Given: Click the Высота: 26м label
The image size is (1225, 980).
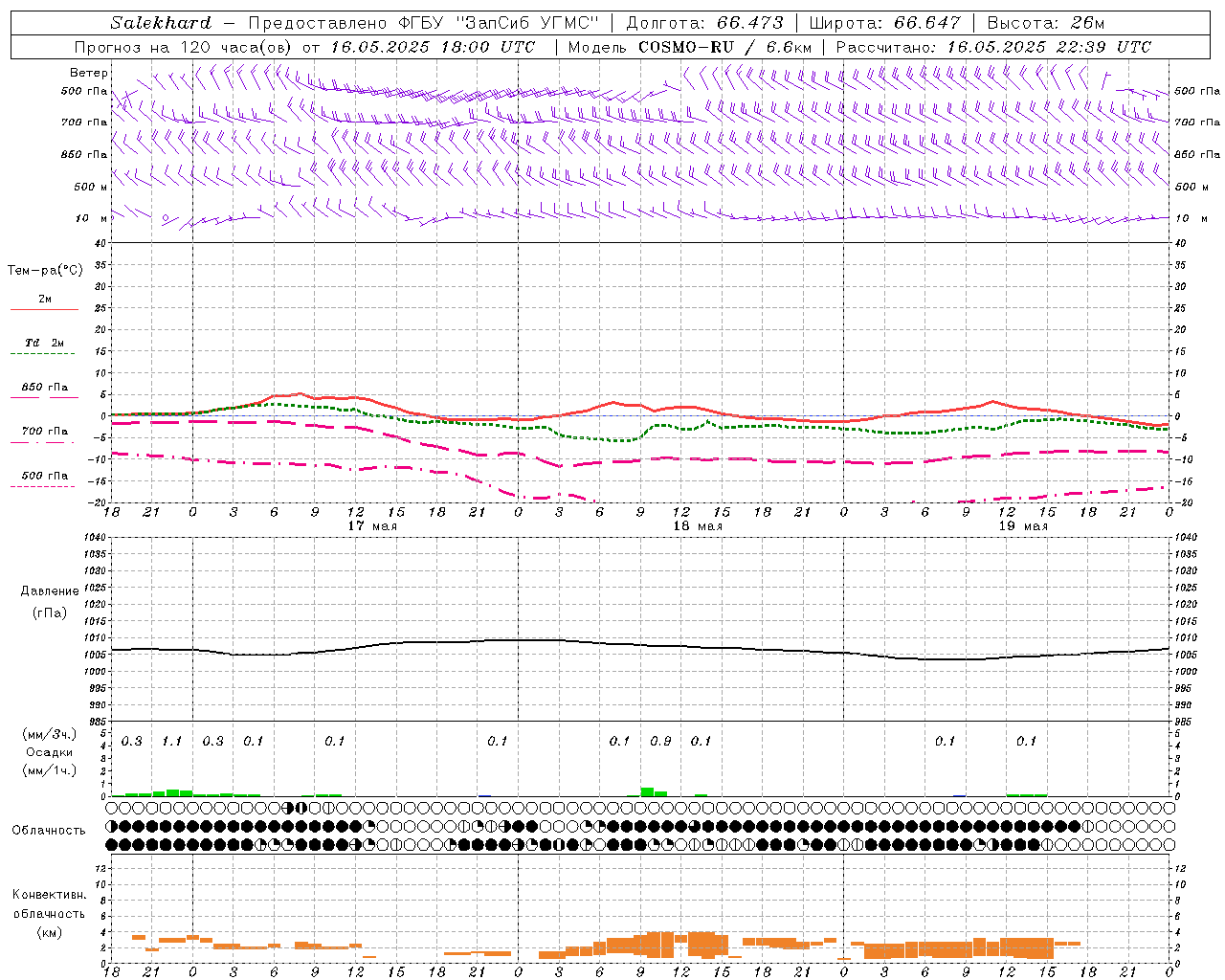Looking at the screenshot, I should [x=1045, y=23].
